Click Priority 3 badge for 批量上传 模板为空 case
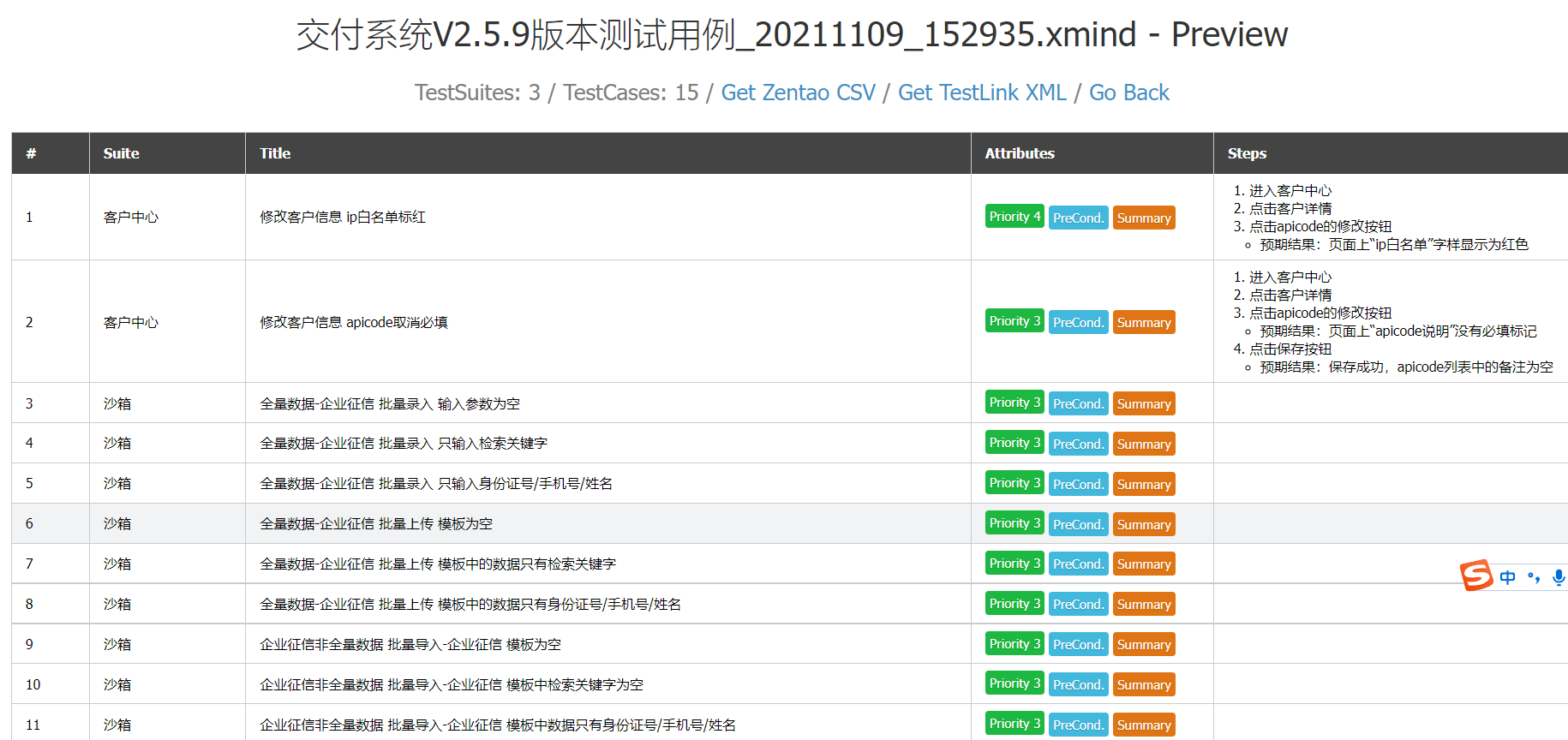1568x740 pixels. click(1014, 523)
